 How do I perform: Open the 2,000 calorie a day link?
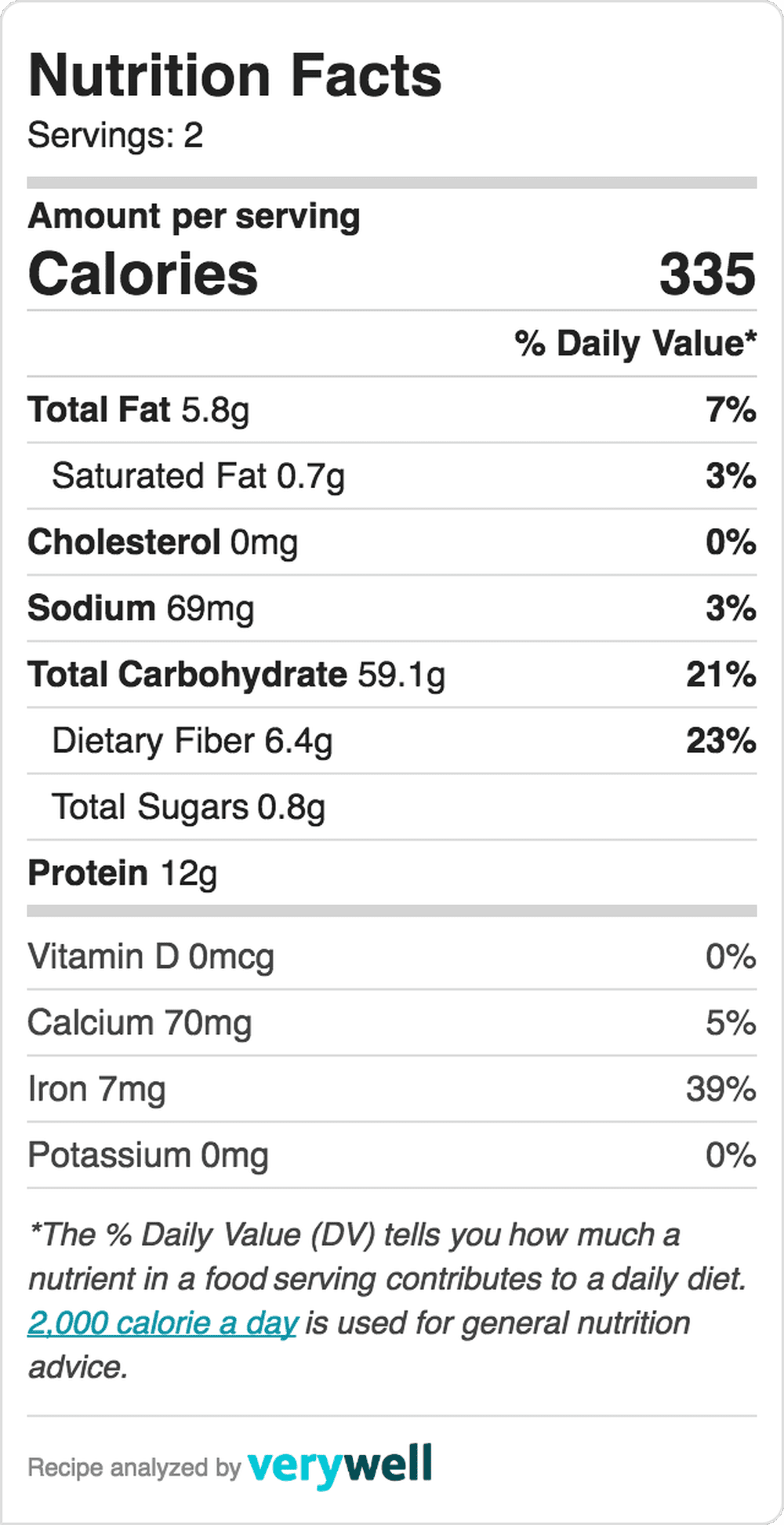162,1323
